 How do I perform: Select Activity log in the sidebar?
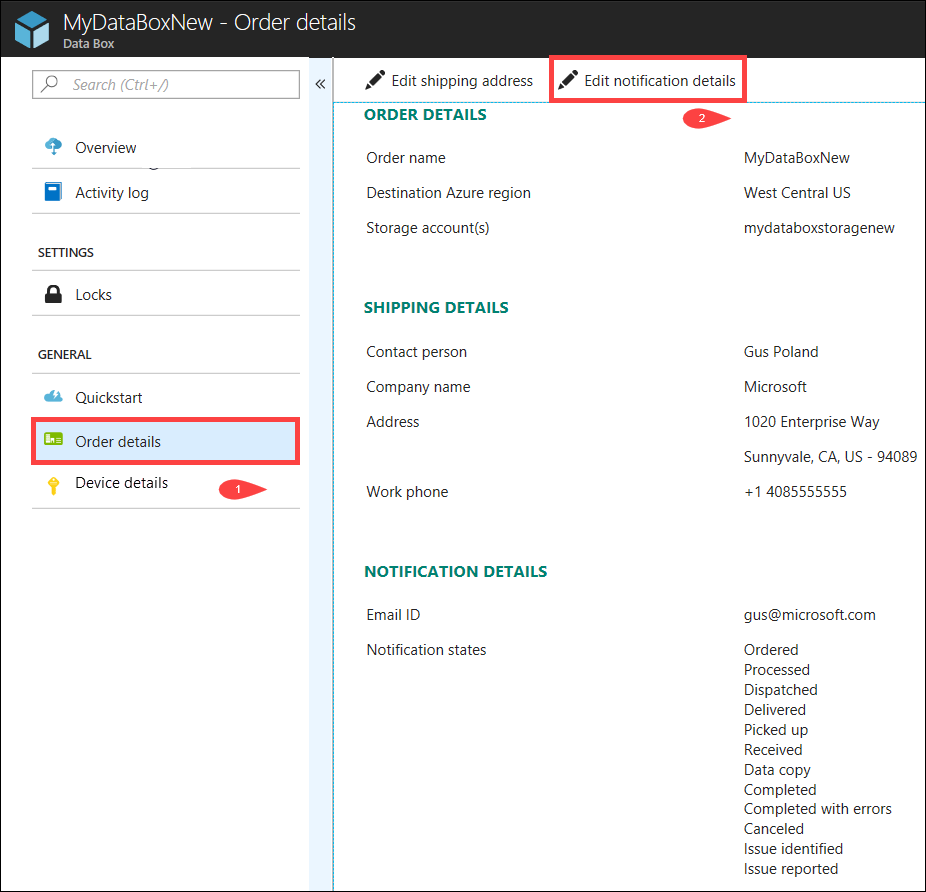point(110,191)
